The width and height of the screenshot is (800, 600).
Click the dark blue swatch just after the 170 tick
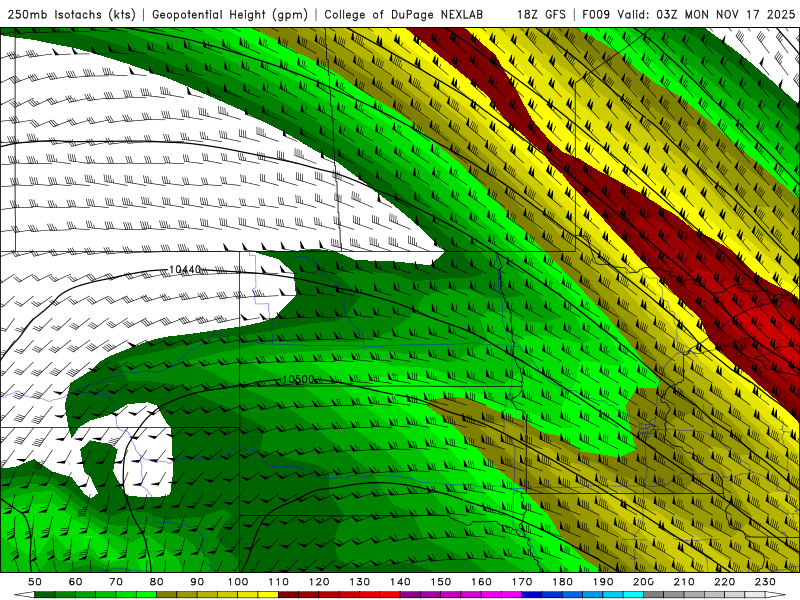coord(532,594)
